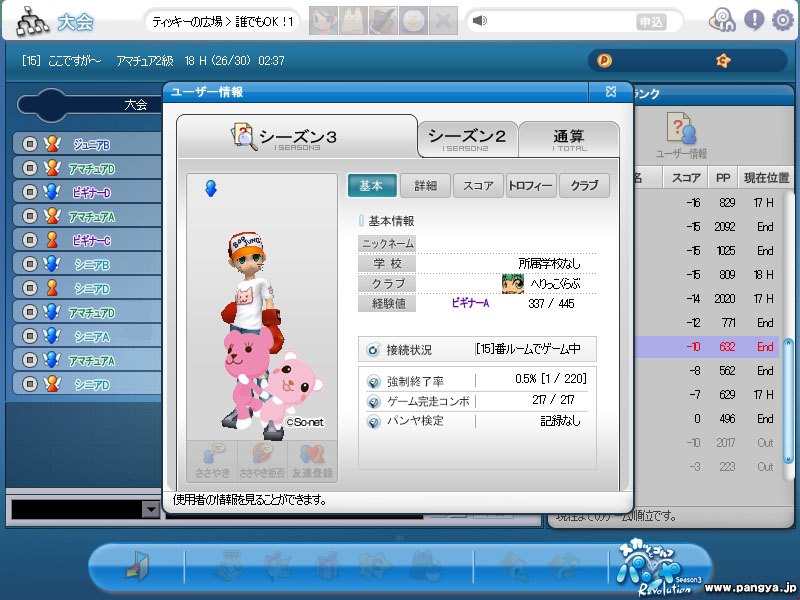Click the spiral snail icon at top right
Image resolution: width=800 pixels, height=600 pixels.
click(722, 20)
